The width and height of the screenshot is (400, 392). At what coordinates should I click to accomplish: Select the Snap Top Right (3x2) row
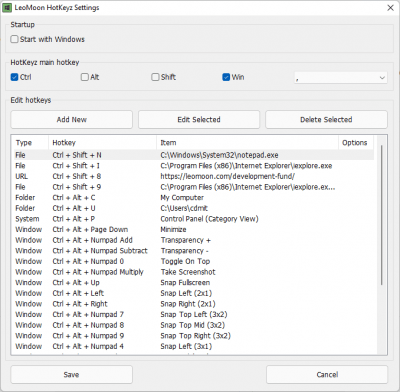click(x=193, y=336)
